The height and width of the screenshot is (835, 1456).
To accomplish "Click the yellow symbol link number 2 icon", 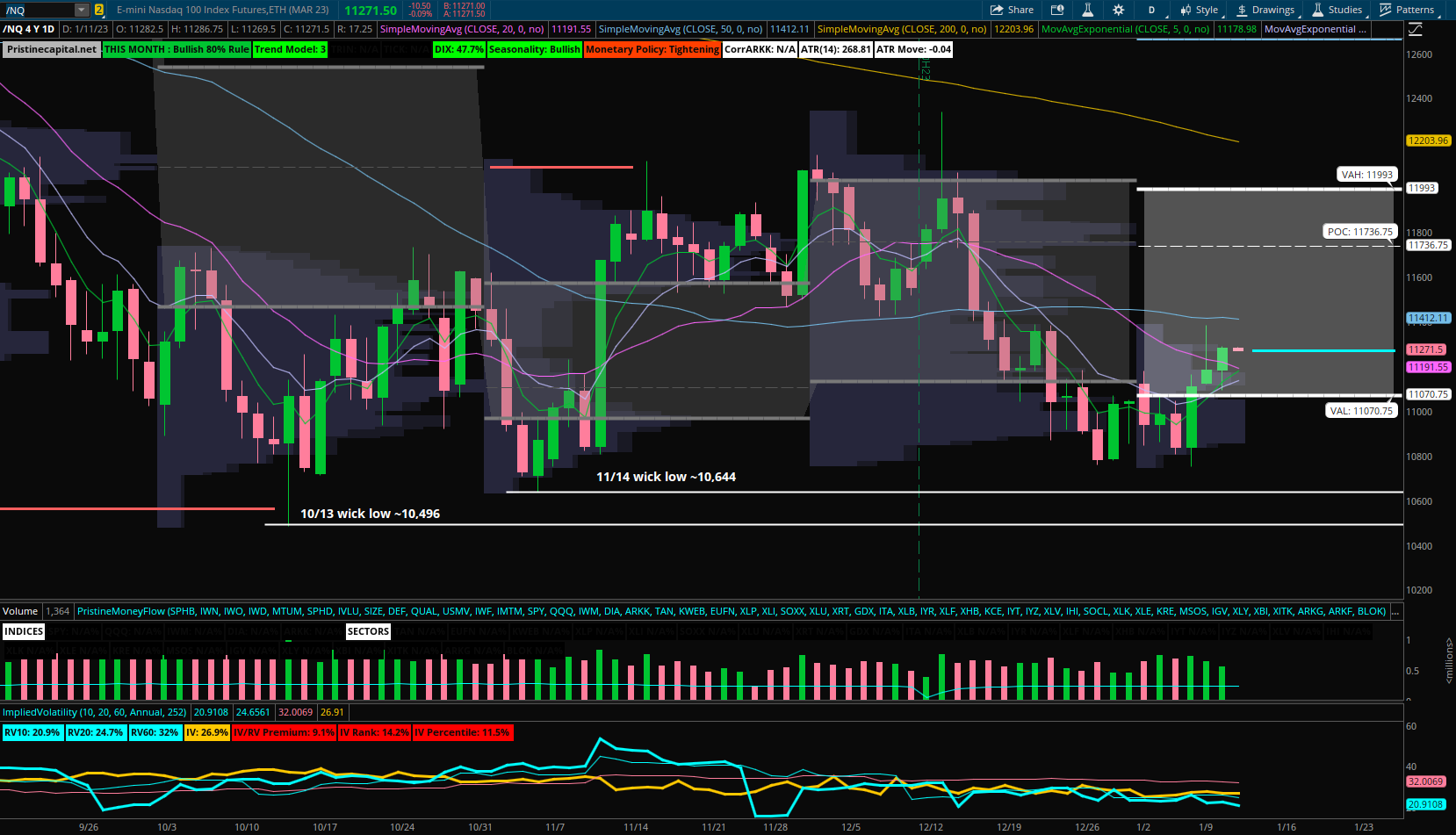I will click(98, 10).
